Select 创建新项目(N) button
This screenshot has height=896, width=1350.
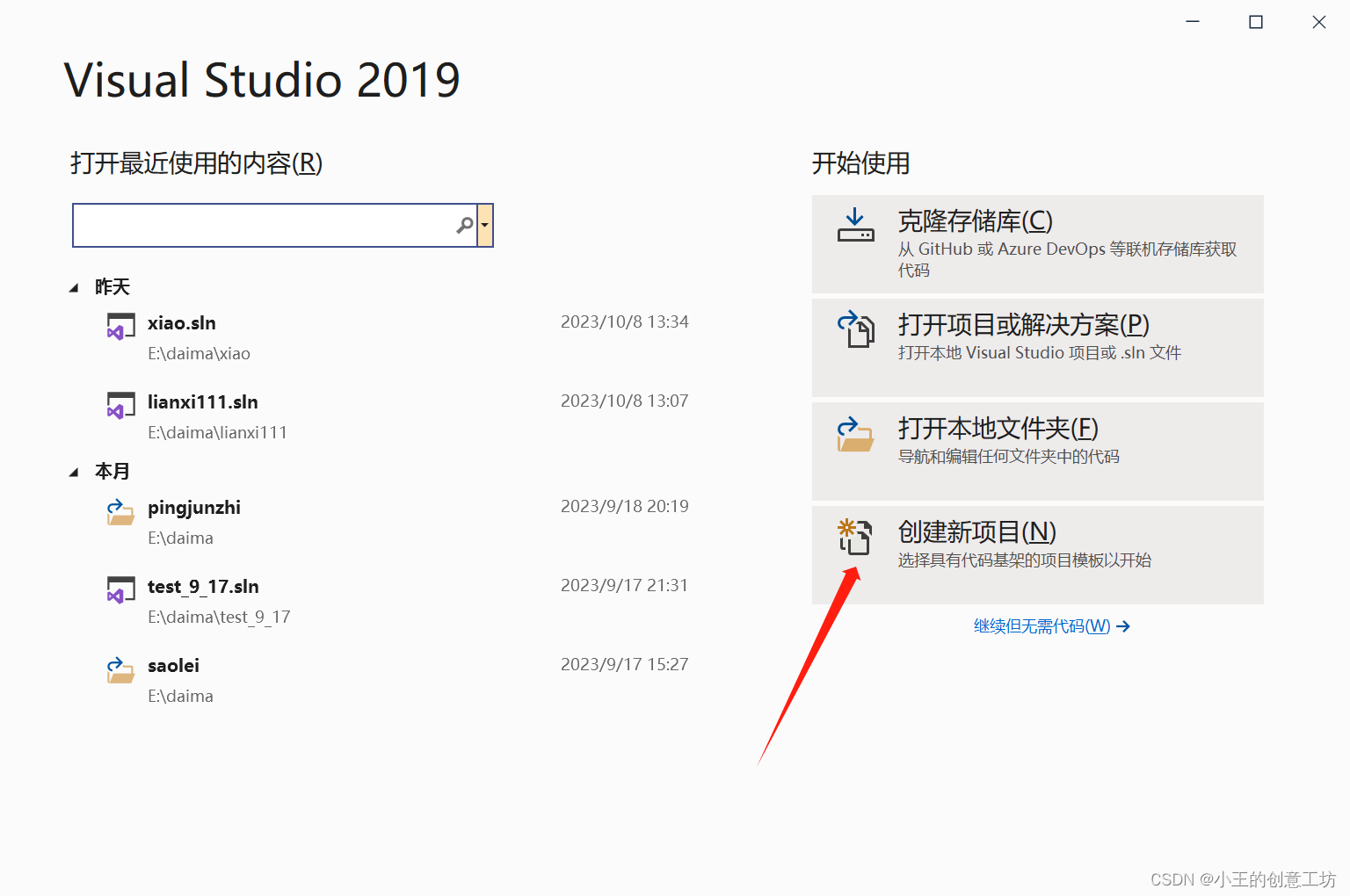point(1038,555)
